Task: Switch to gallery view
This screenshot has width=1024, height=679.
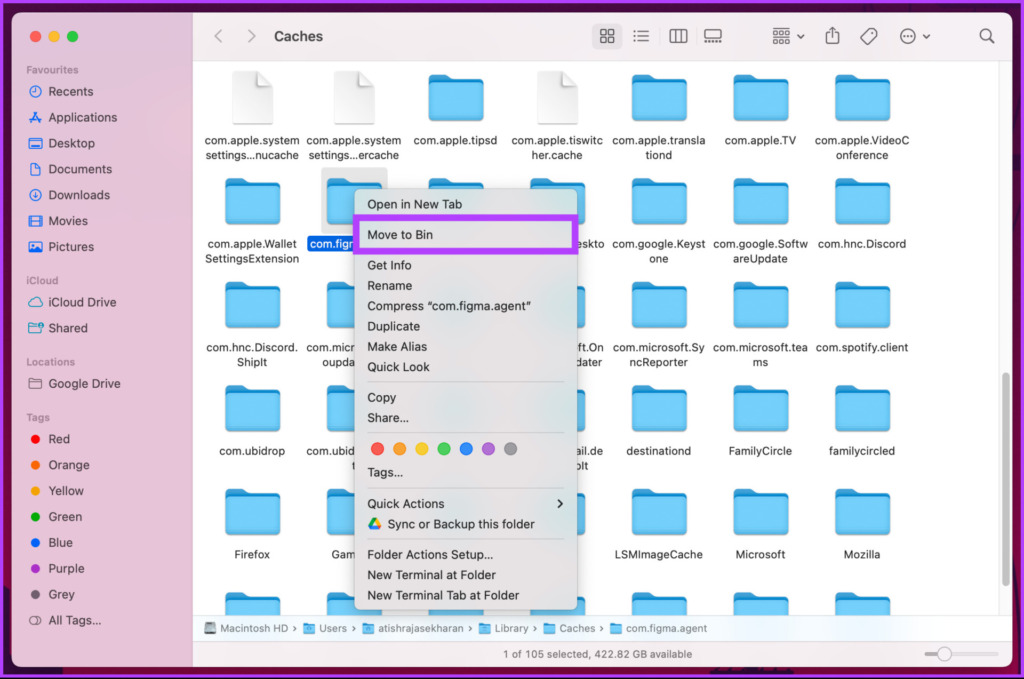Action: (712, 36)
